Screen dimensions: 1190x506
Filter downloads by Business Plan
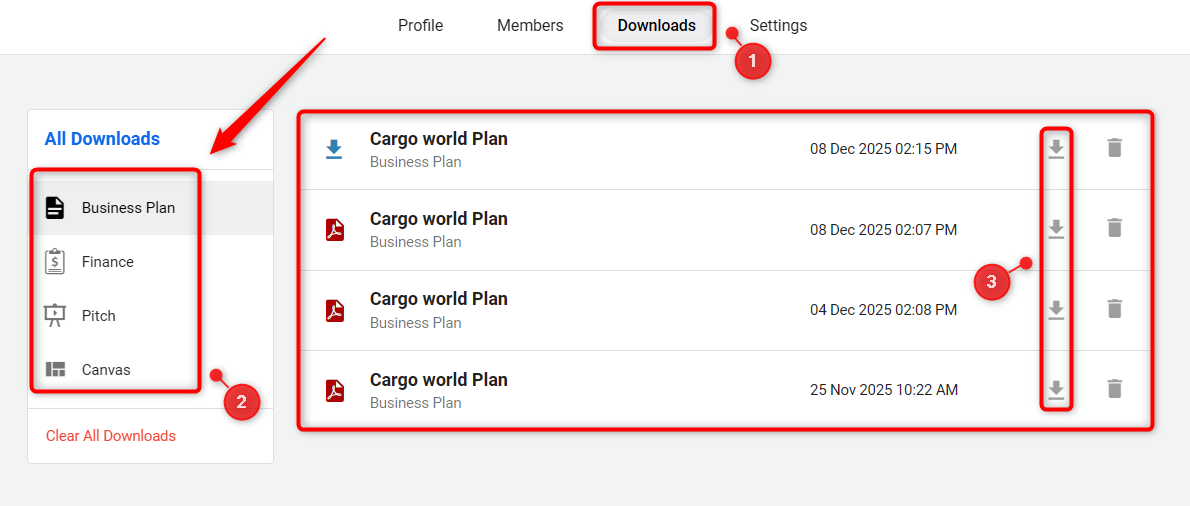click(128, 208)
